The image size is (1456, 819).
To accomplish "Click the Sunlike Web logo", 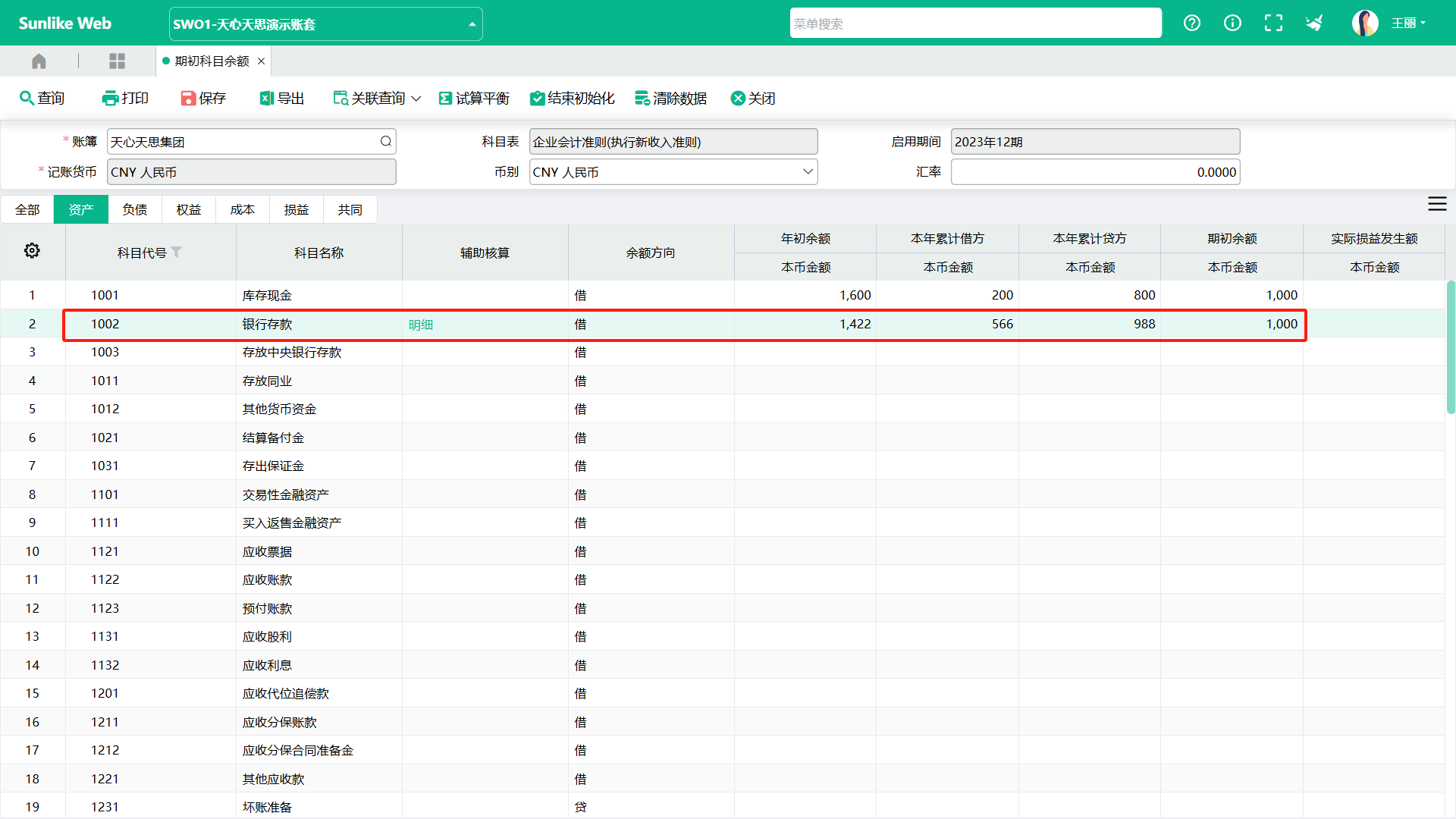I will pos(65,23).
